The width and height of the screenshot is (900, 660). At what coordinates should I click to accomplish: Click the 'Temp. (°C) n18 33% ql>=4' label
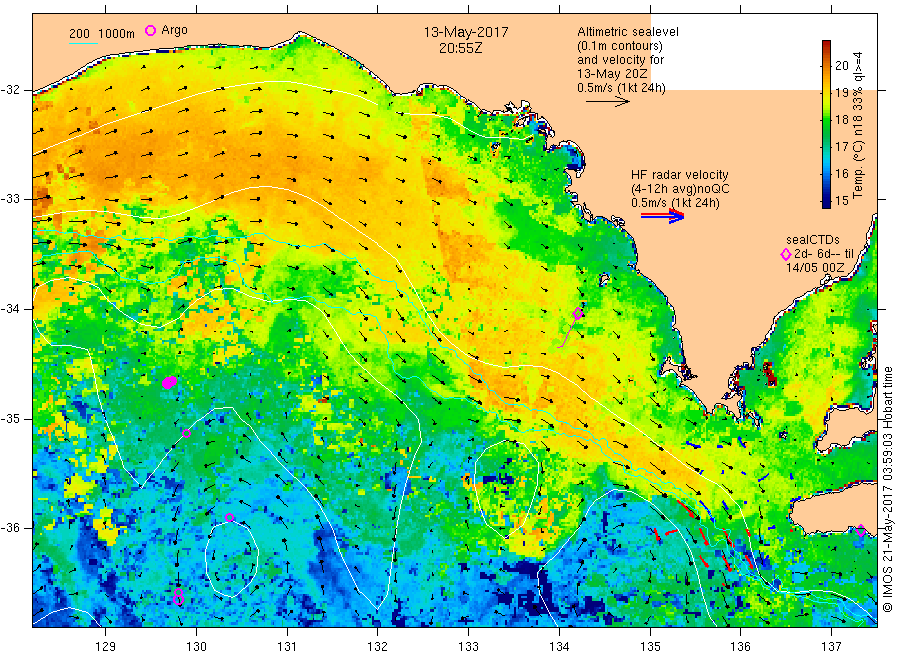pyautogui.click(x=858, y=125)
